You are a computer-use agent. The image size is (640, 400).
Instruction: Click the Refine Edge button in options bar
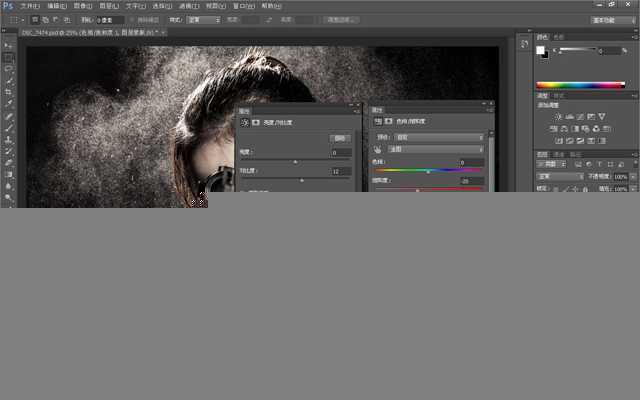pos(341,20)
